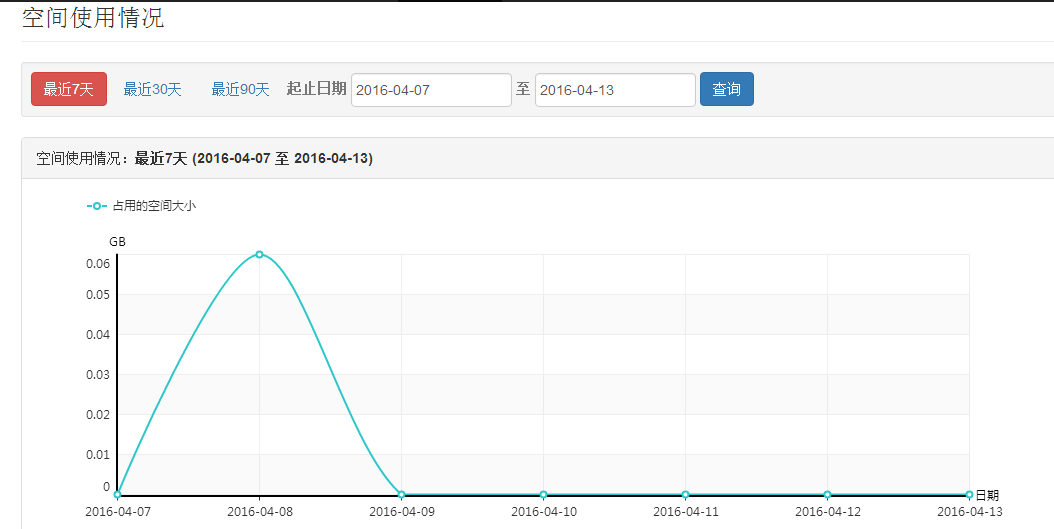Image resolution: width=1054 pixels, height=529 pixels.
Task: Select the chart data point for 2016-04-07
Action: 118,494
